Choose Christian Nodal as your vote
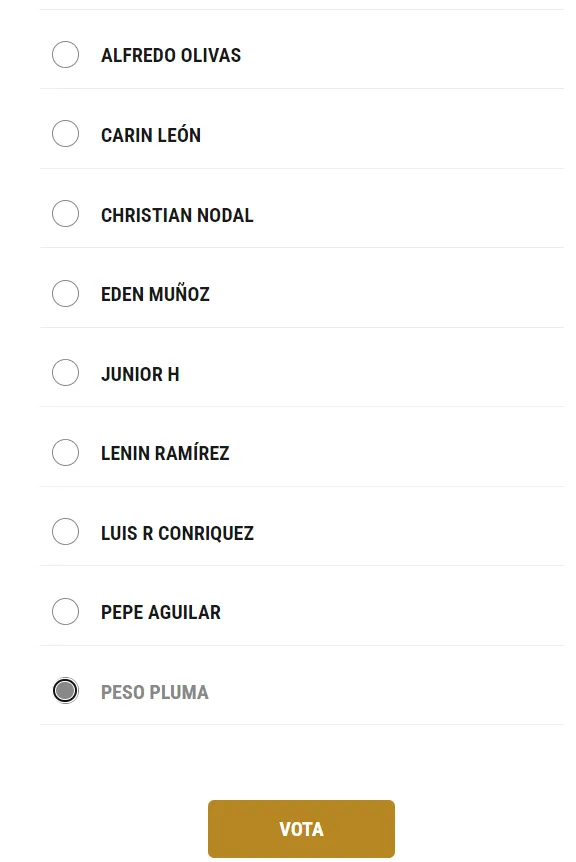Viewport: 576px width, 862px height. pyautogui.click(x=66, y=214)
